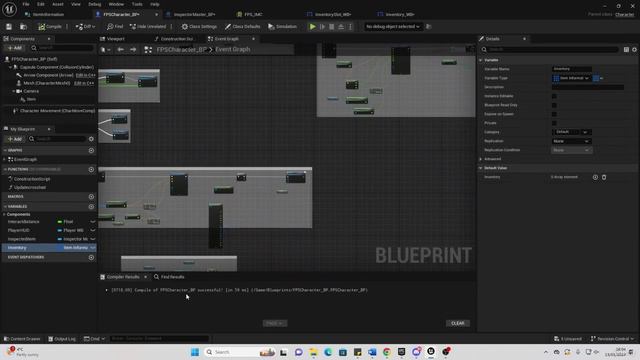The width and height of the screenshot is (640, 360).
Task: Click the Float type pill of InteractDistance
Action: 66,222
